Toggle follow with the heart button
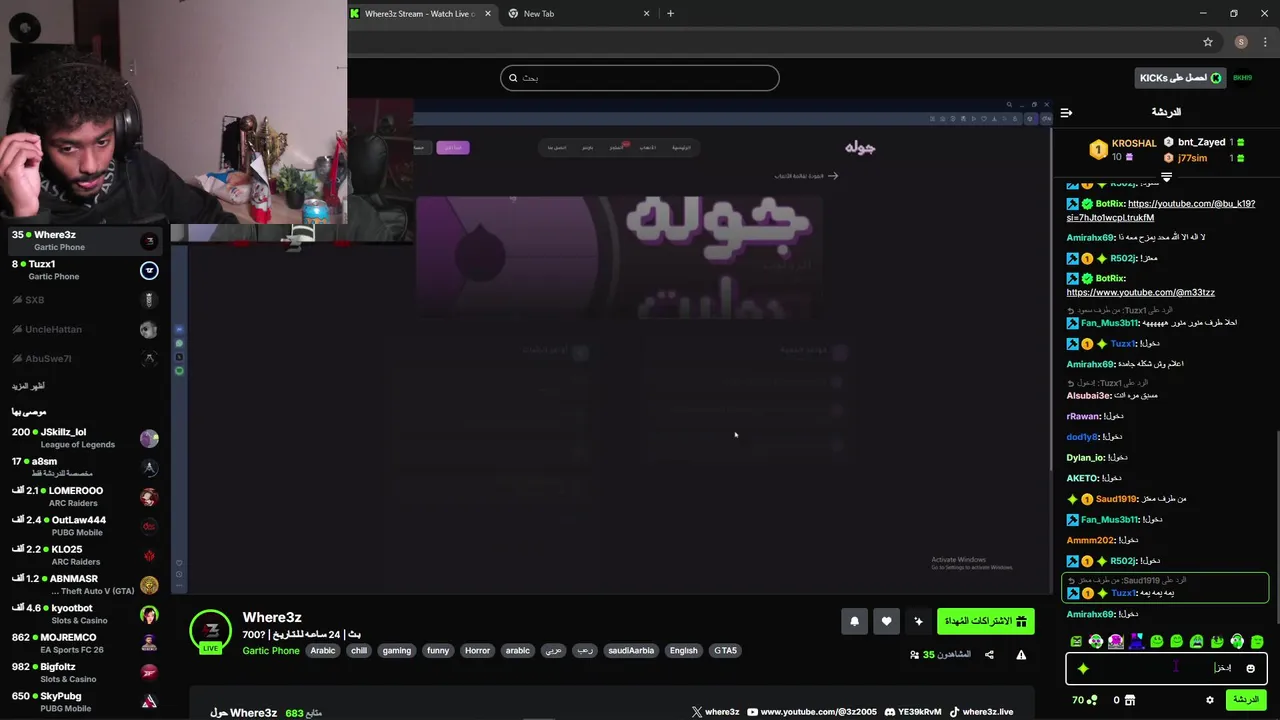This screenshot has width=1280, height=720. (x=886, y=621)
